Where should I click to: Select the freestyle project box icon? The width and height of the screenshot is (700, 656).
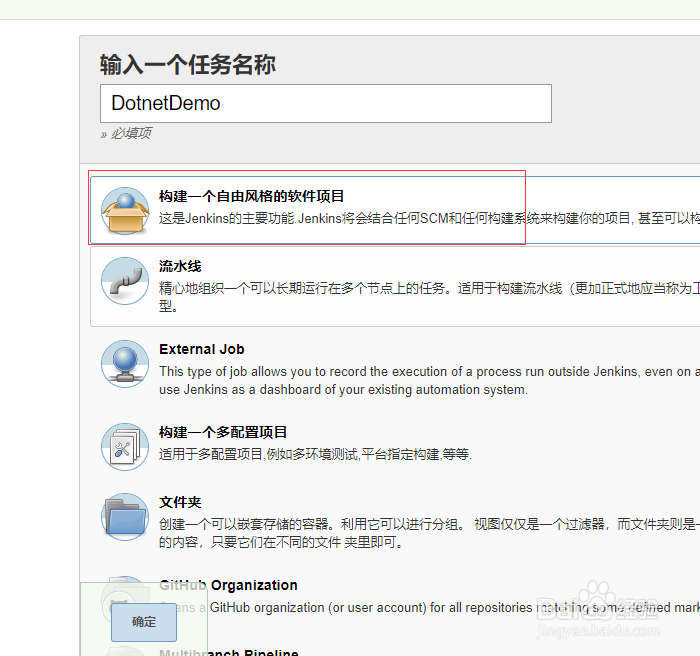pos(125,210)
